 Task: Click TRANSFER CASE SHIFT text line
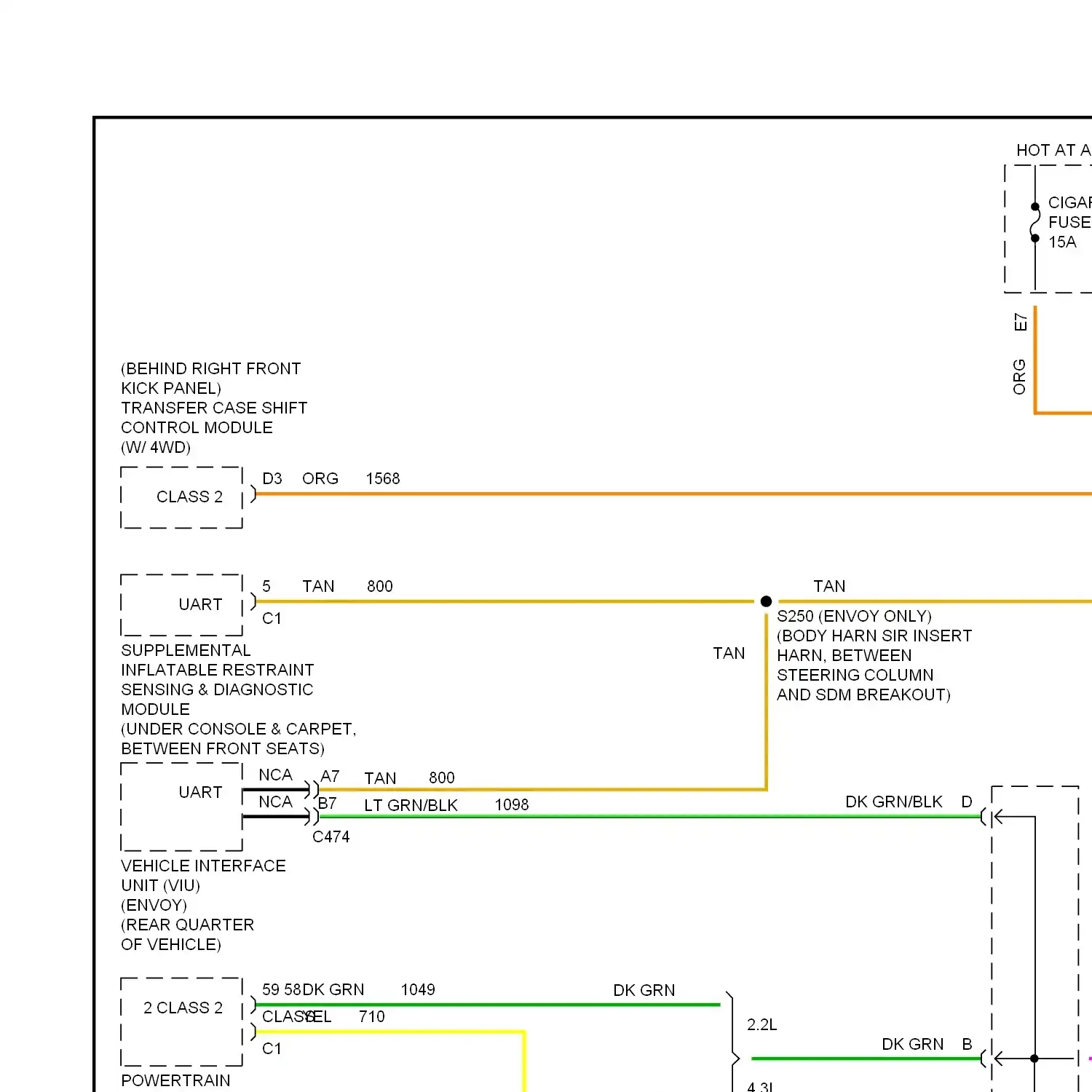[214, 408]
